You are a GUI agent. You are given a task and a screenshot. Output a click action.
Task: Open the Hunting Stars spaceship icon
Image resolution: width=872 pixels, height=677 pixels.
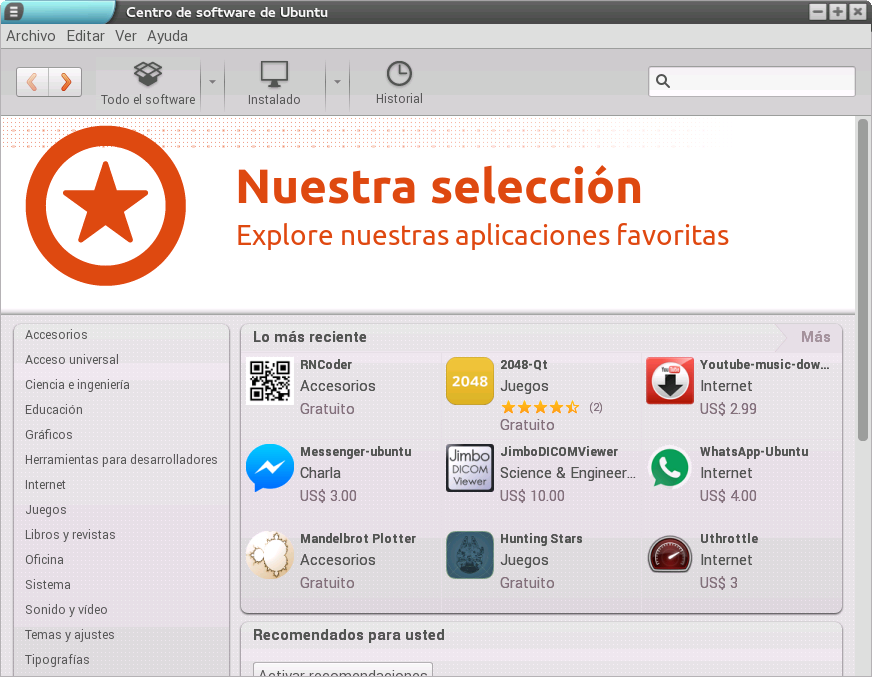pos(470,555)
